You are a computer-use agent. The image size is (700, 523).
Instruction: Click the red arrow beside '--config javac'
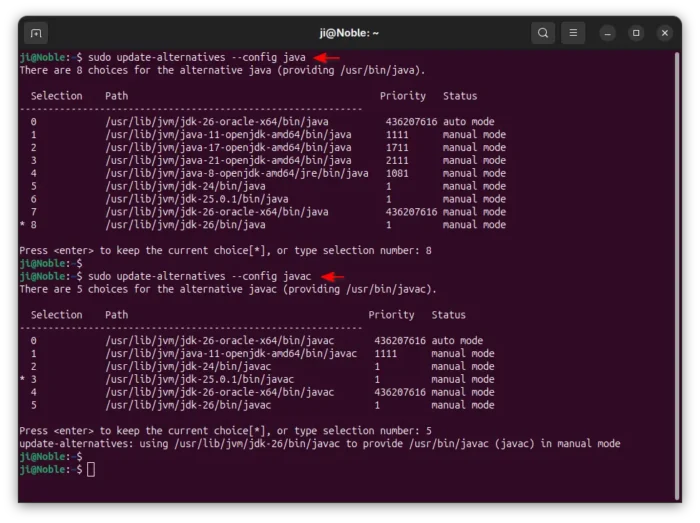point(332,276)
